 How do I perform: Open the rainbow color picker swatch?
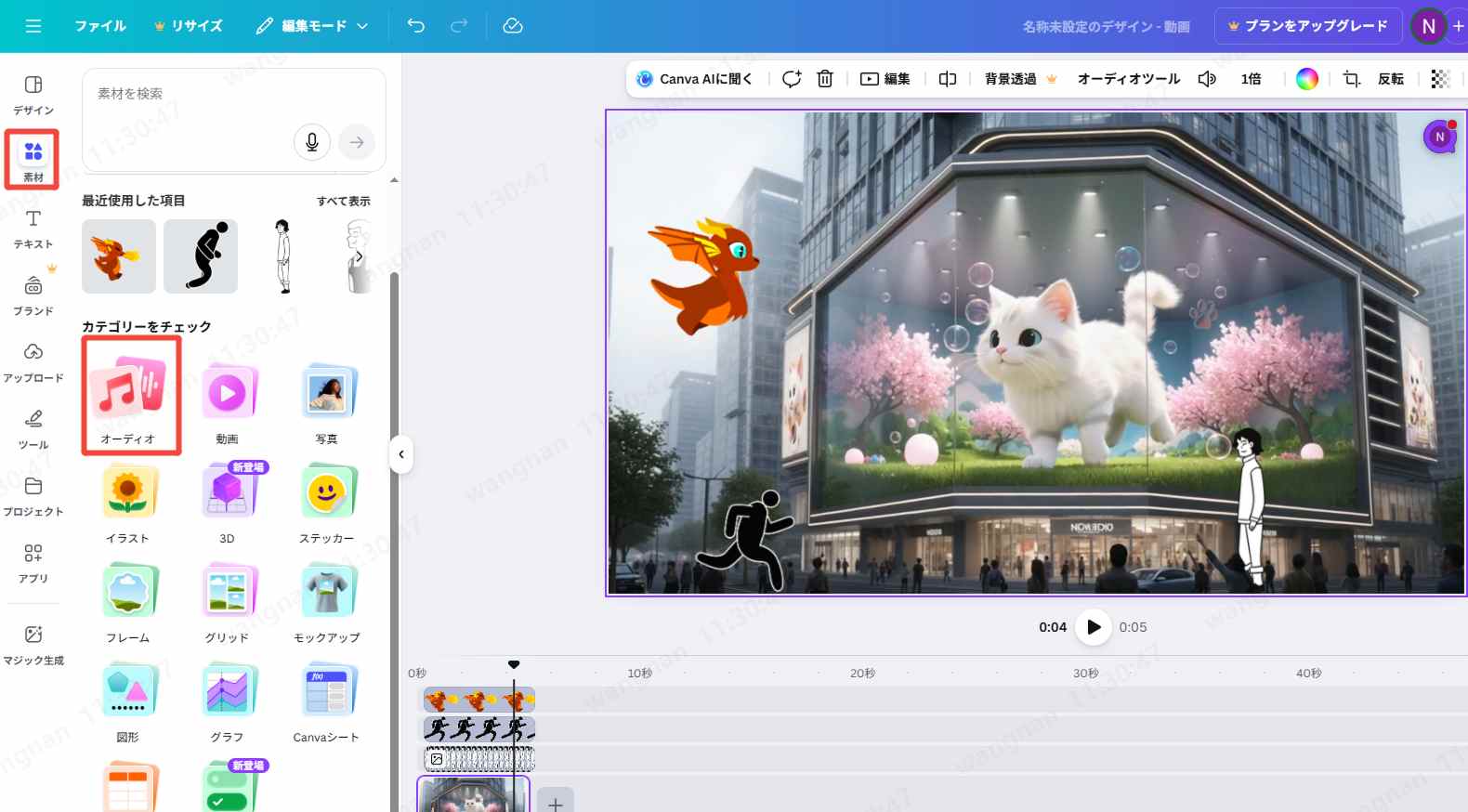pos(1307,79)
